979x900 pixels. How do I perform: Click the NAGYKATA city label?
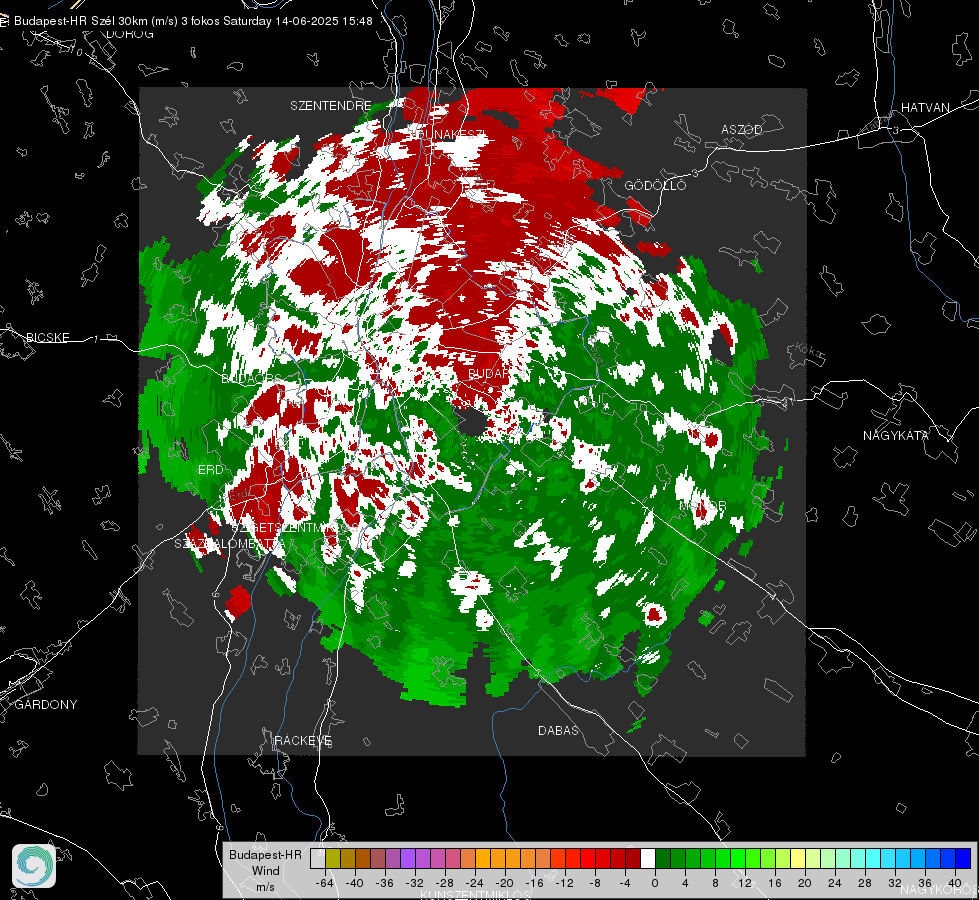pos(895,435)
